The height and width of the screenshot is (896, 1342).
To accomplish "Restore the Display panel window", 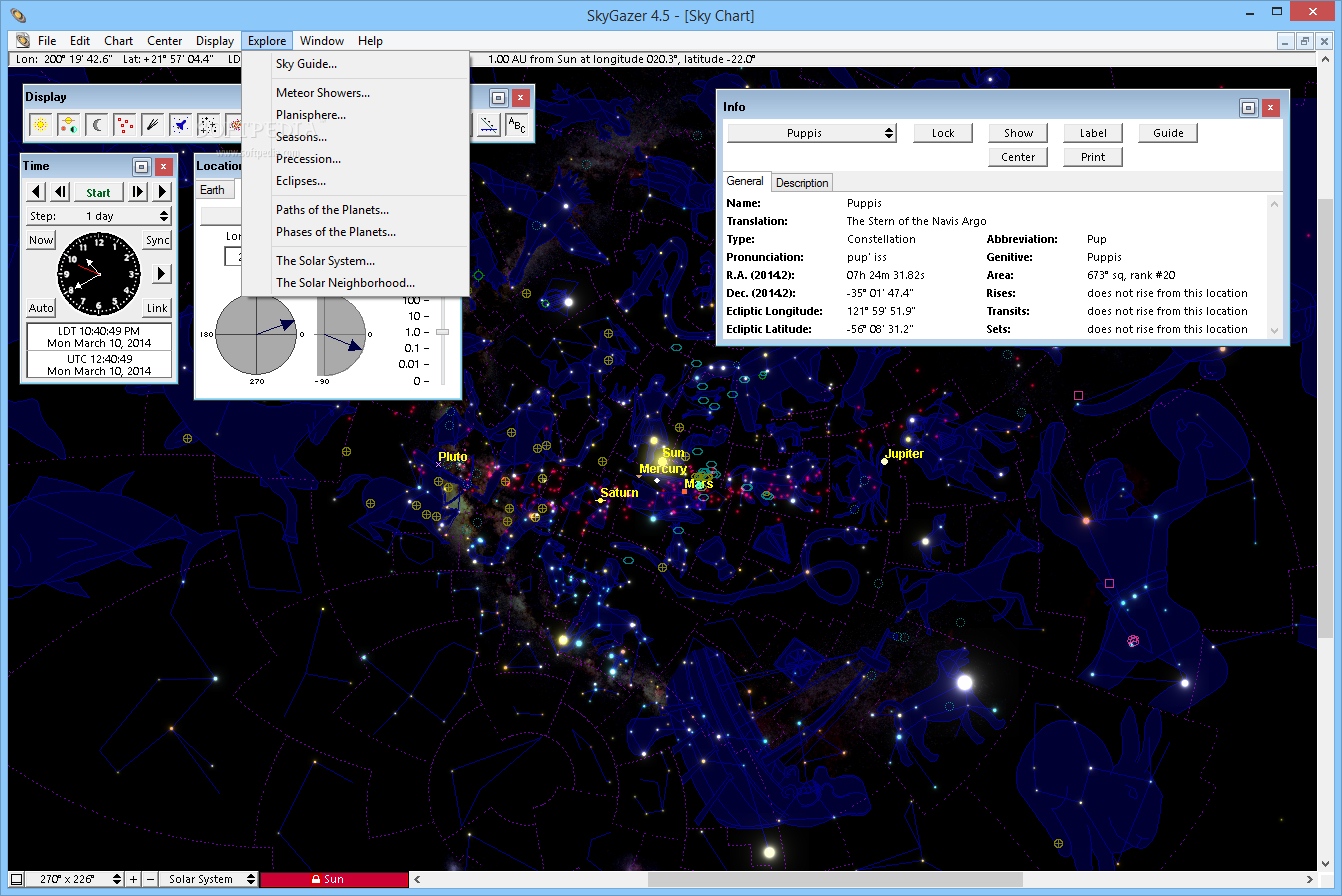I will tap(498, 97).
